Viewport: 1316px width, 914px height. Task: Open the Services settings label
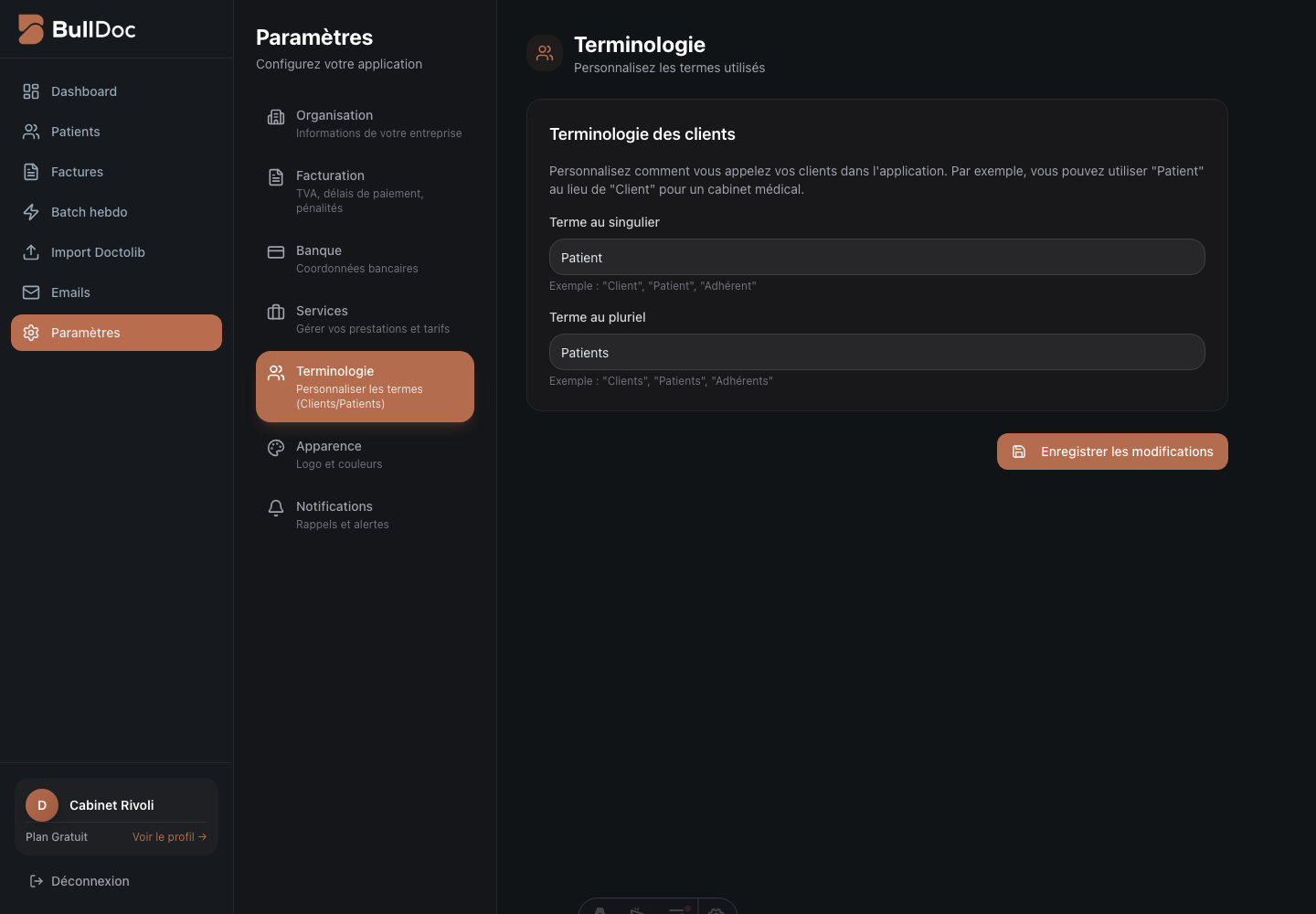point(322,311)
